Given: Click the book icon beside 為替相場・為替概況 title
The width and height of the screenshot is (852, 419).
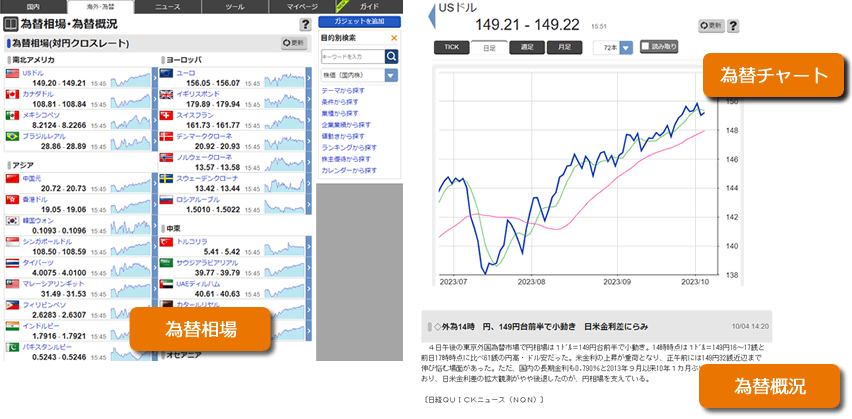Looking at the screenshot, I should 10,22.
